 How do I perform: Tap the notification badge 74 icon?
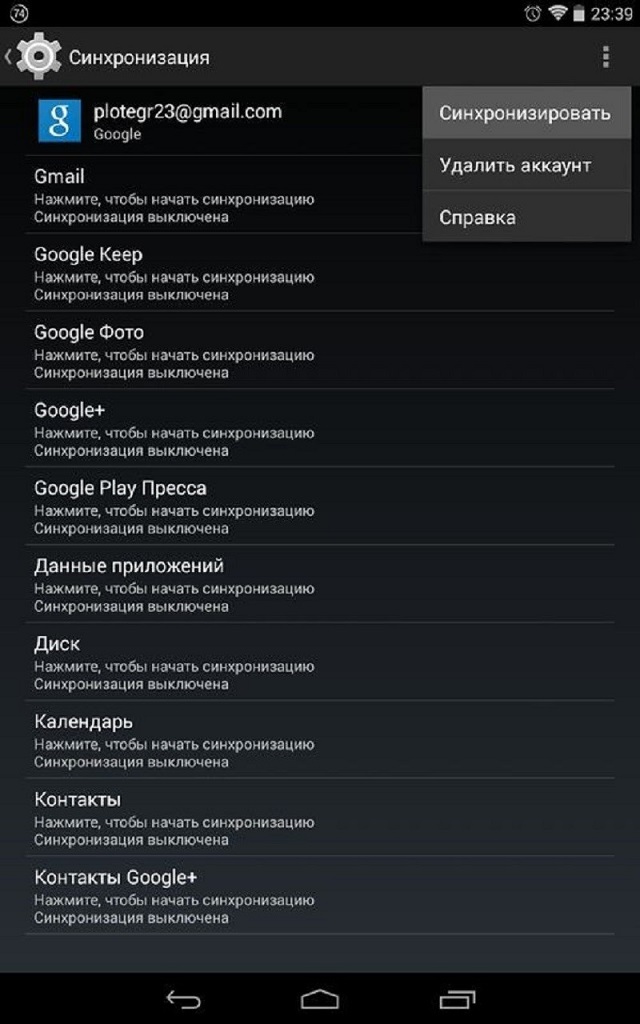[x=19, y=13]
